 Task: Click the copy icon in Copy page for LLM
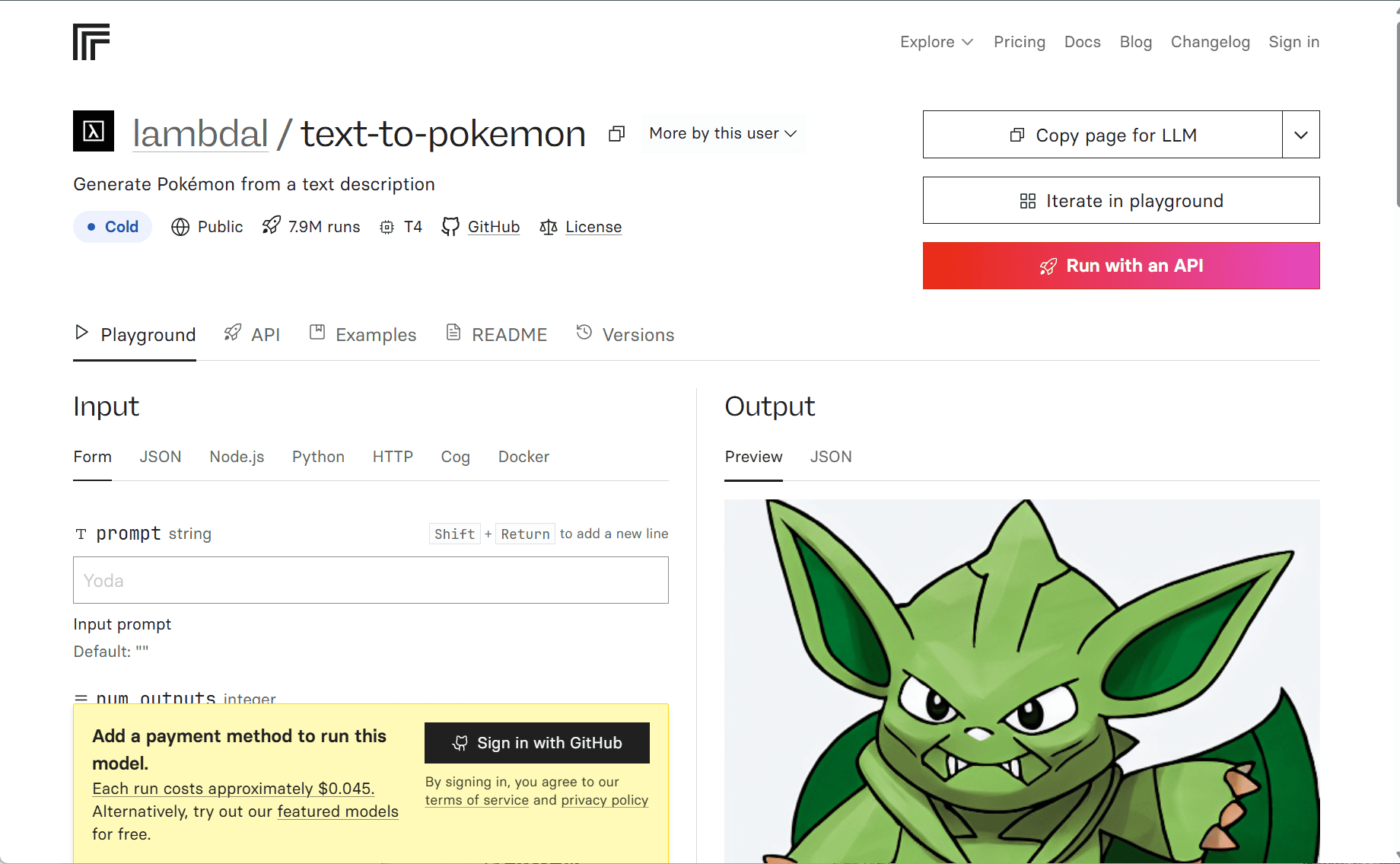coord(1017,135)
